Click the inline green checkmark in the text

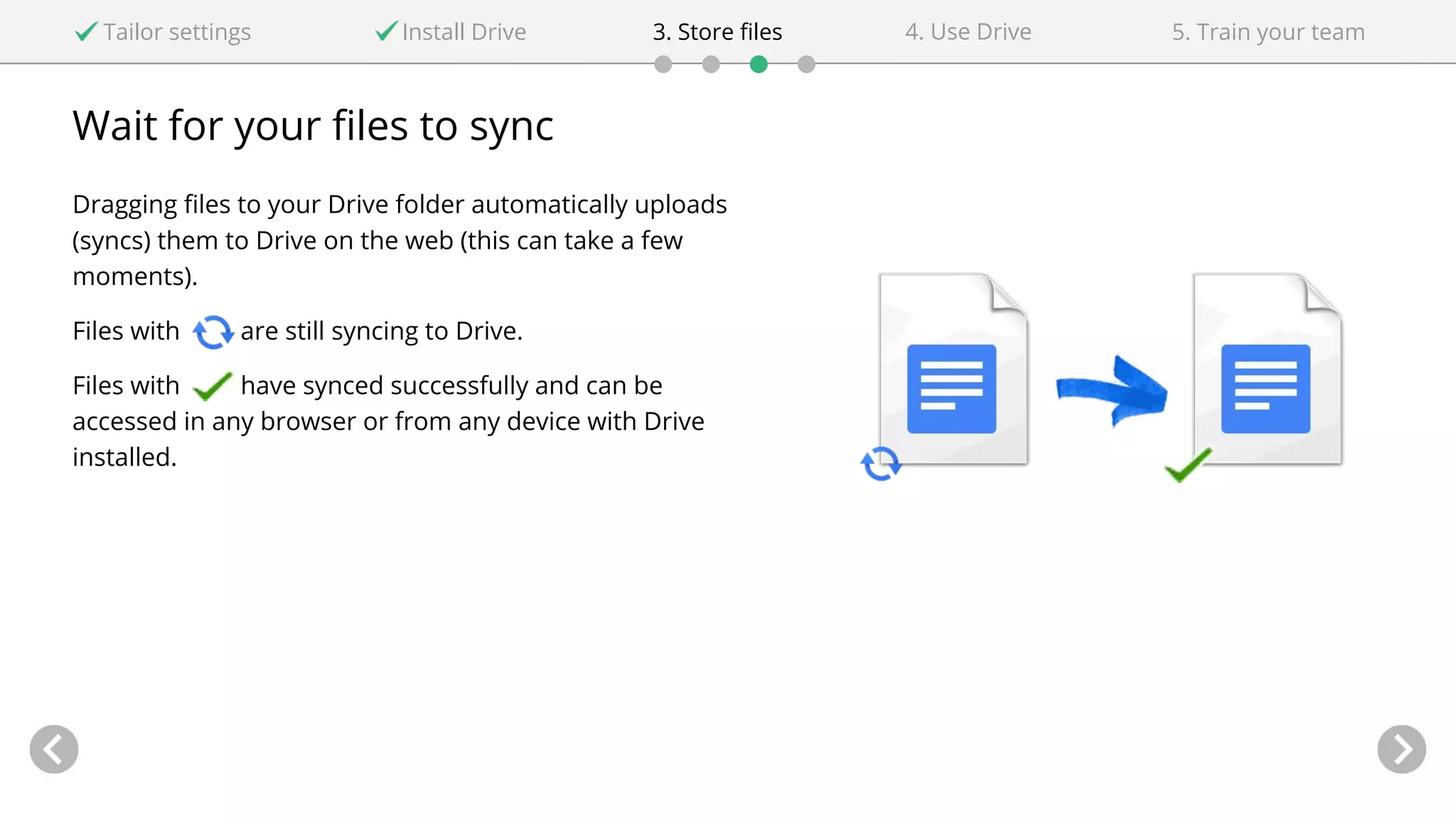coord(212,386)
